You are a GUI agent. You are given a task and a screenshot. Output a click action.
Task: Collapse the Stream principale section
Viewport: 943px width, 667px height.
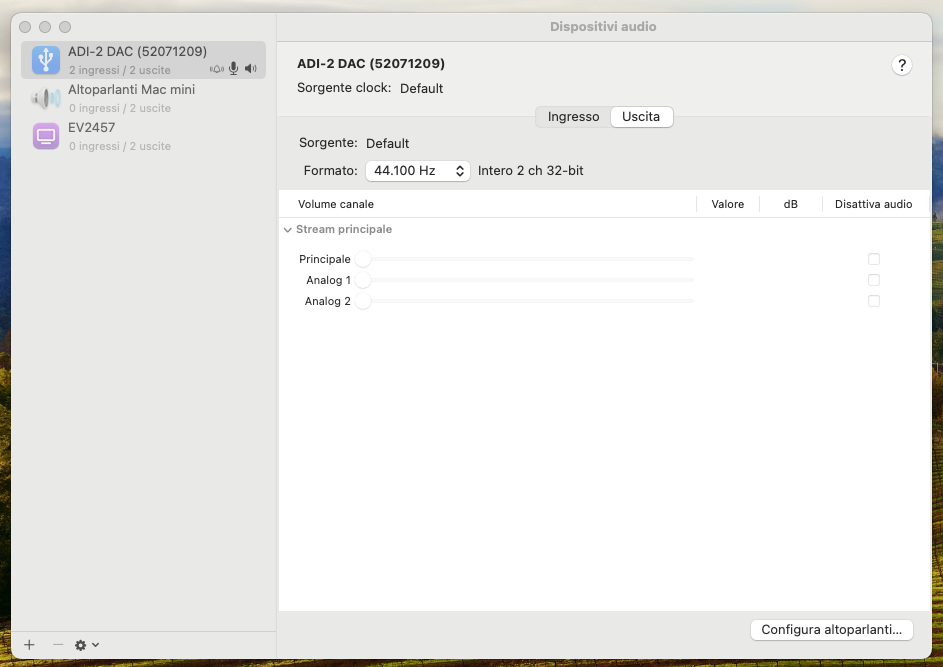coord(287,230)
